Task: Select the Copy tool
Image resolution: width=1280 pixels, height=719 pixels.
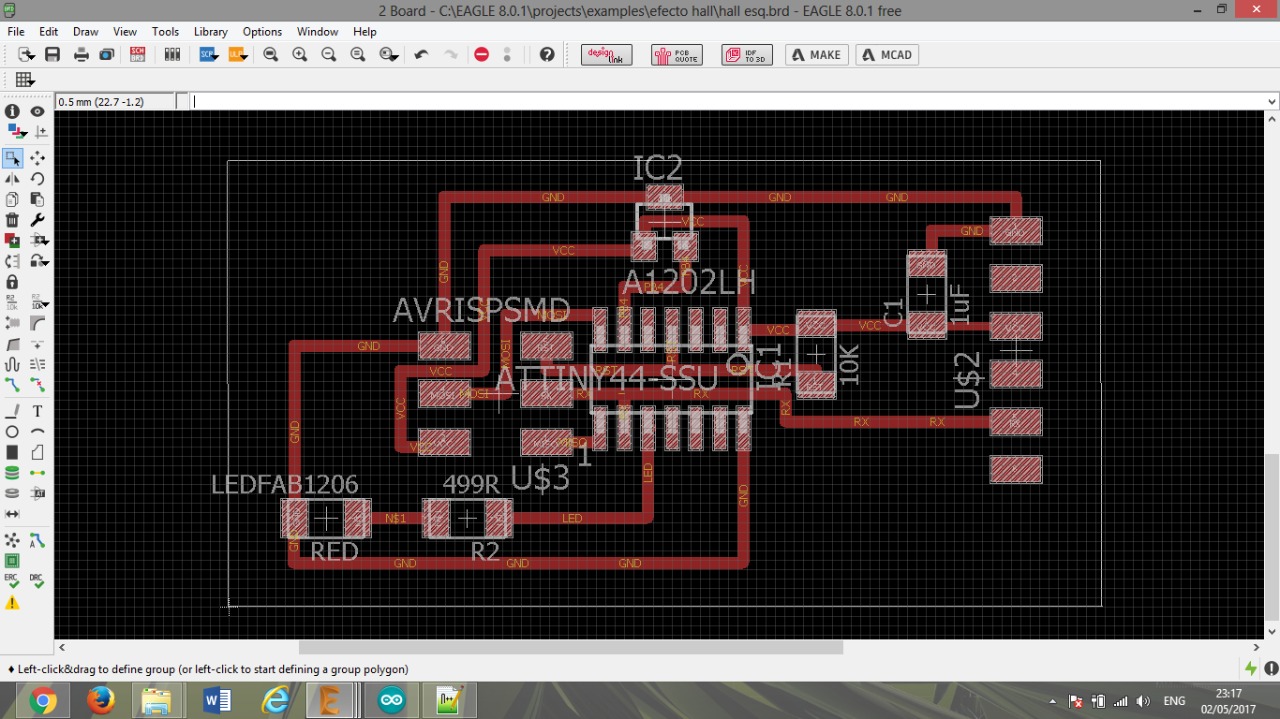Action: tap(12, 199)
